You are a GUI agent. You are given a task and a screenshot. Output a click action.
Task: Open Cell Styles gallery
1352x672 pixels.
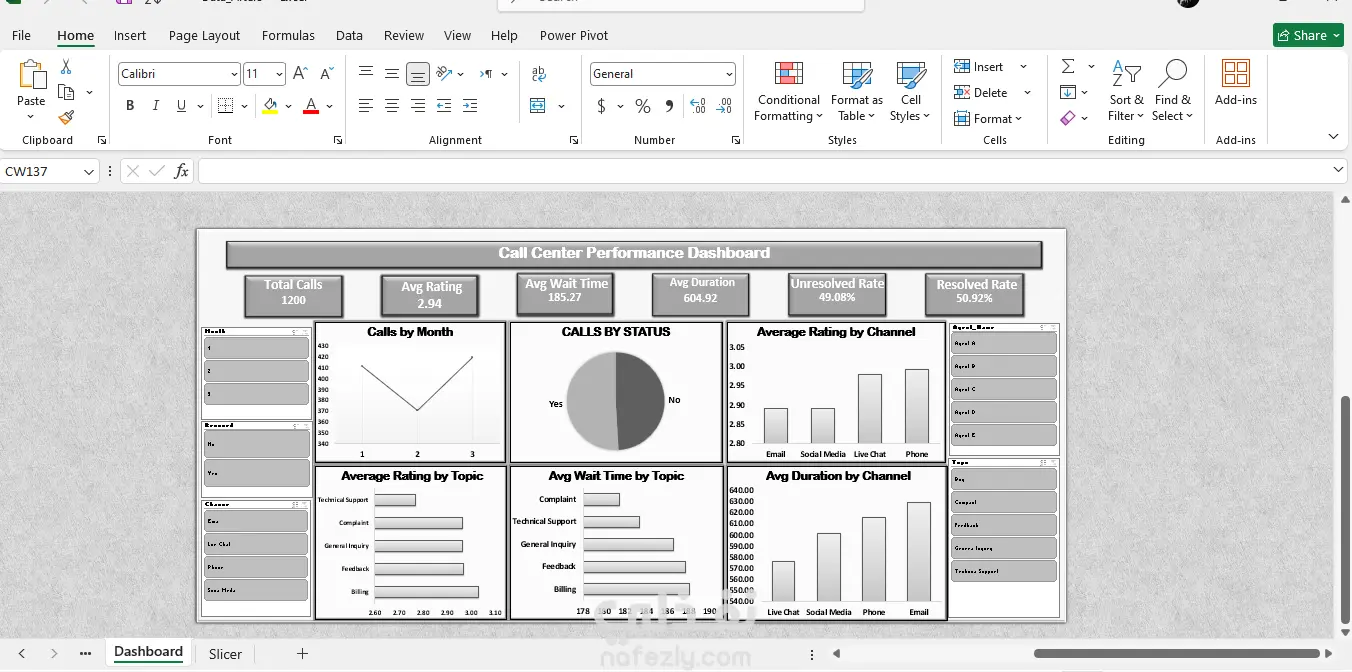pyautogui.click(x=911, y=90)
